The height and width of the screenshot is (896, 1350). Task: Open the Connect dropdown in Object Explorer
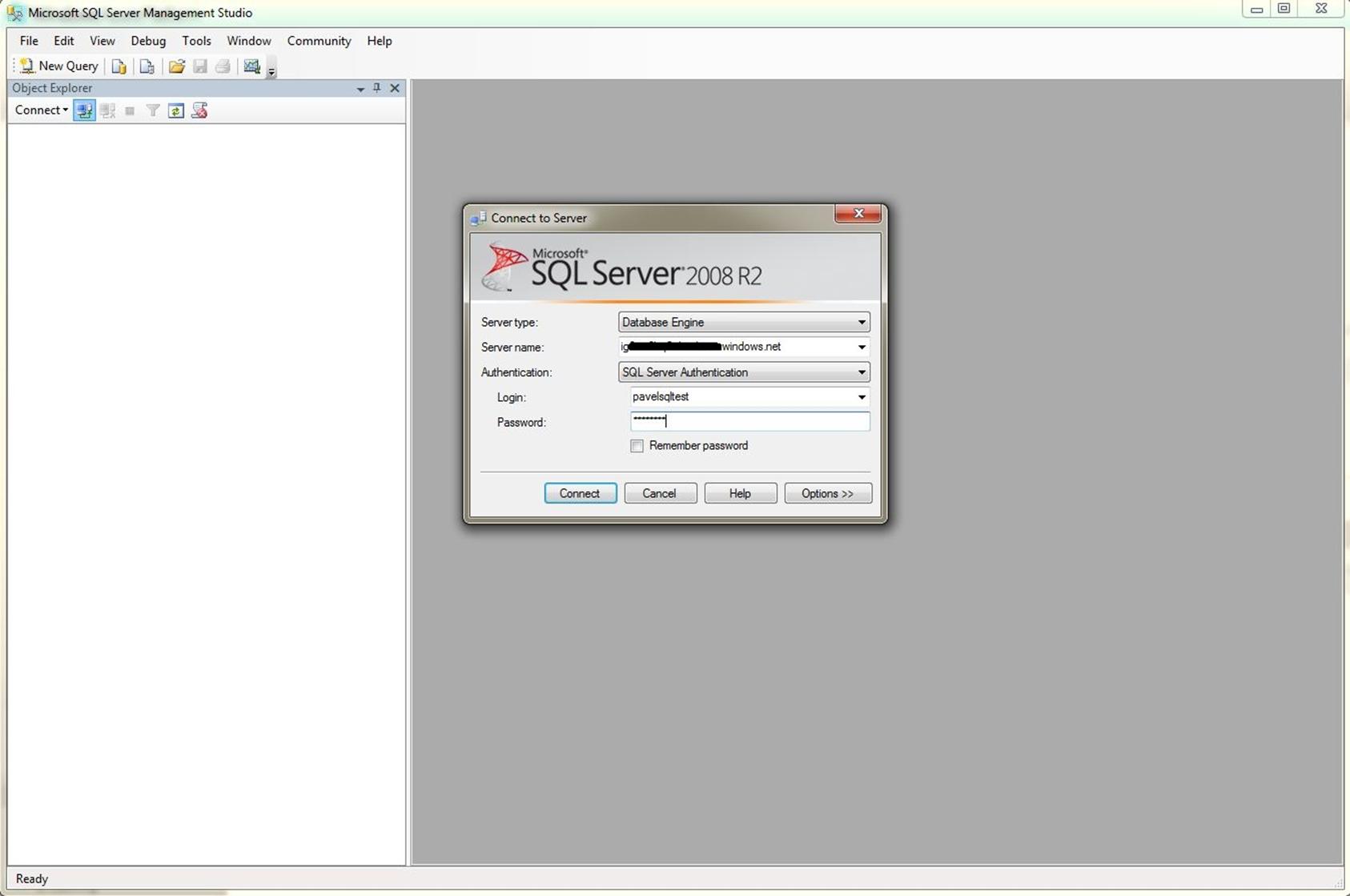point(42,110)
